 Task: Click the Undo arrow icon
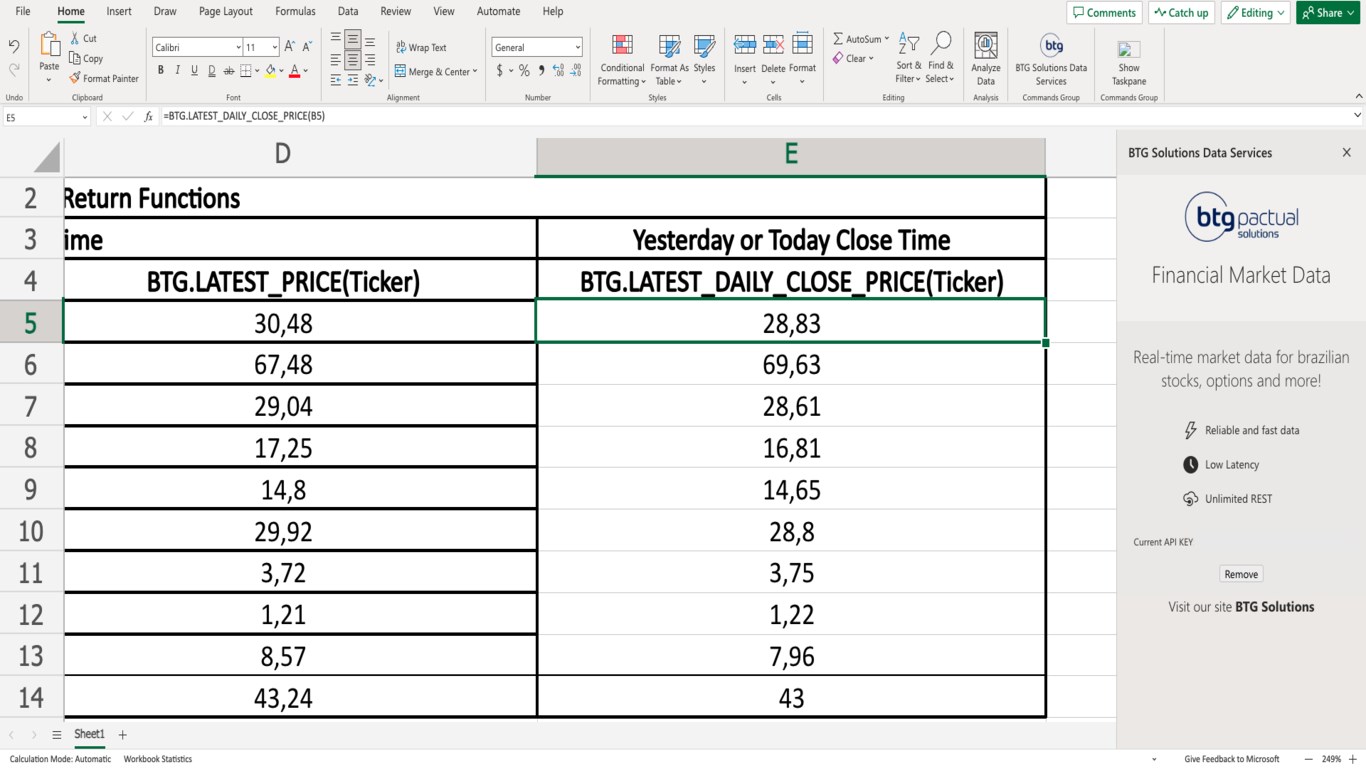click(14, 46)
